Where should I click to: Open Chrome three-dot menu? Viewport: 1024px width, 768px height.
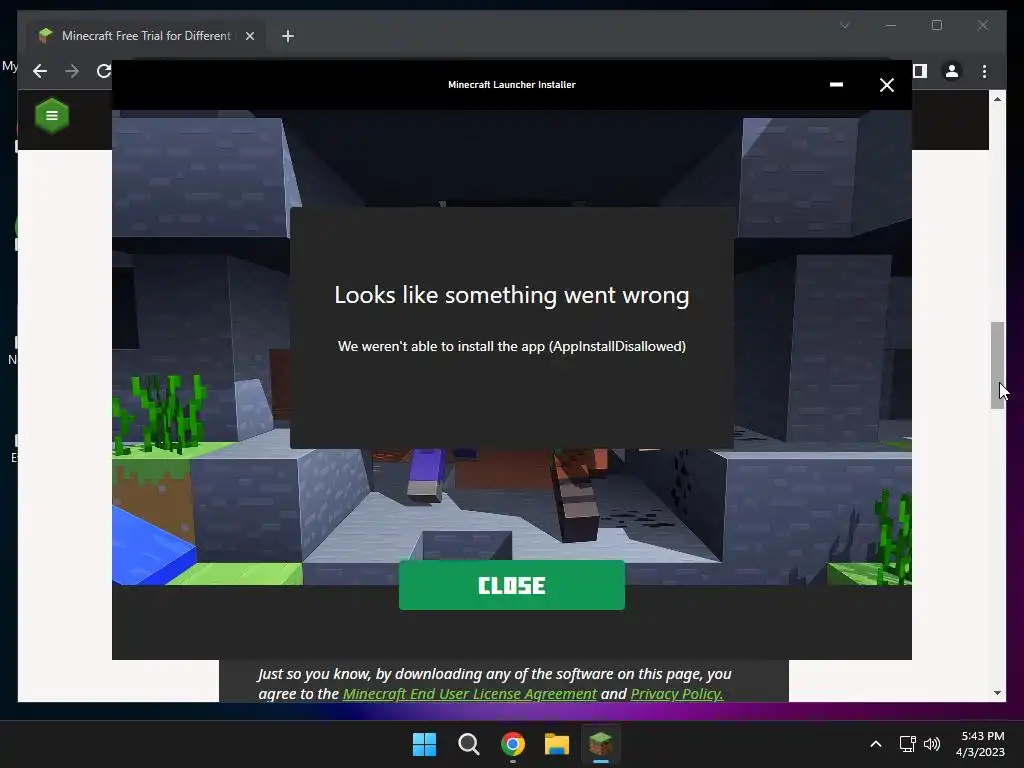pos(984,71)
